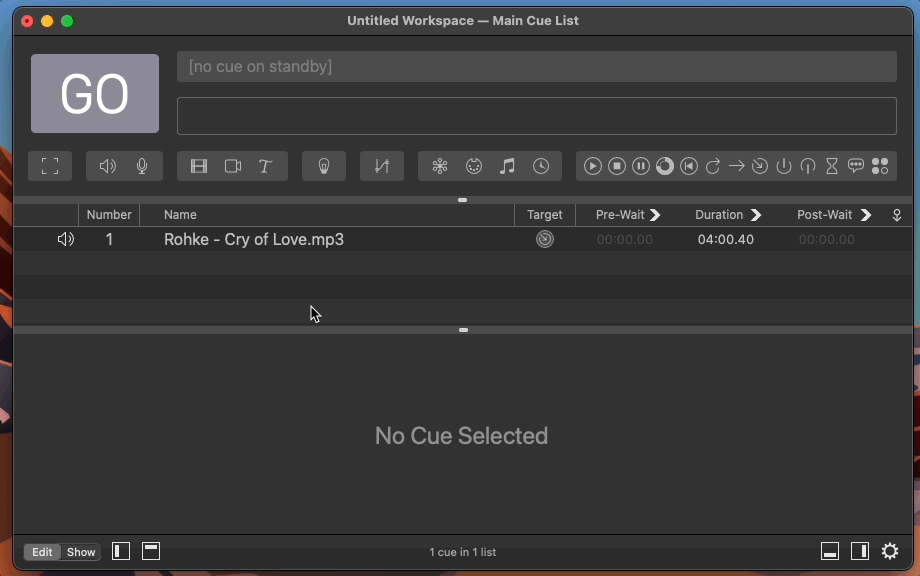This screenshot has height=576, width=920.
Task: Add a Disarm cue from toolbar
Action: pyautogui.click(x=808, y=166)
